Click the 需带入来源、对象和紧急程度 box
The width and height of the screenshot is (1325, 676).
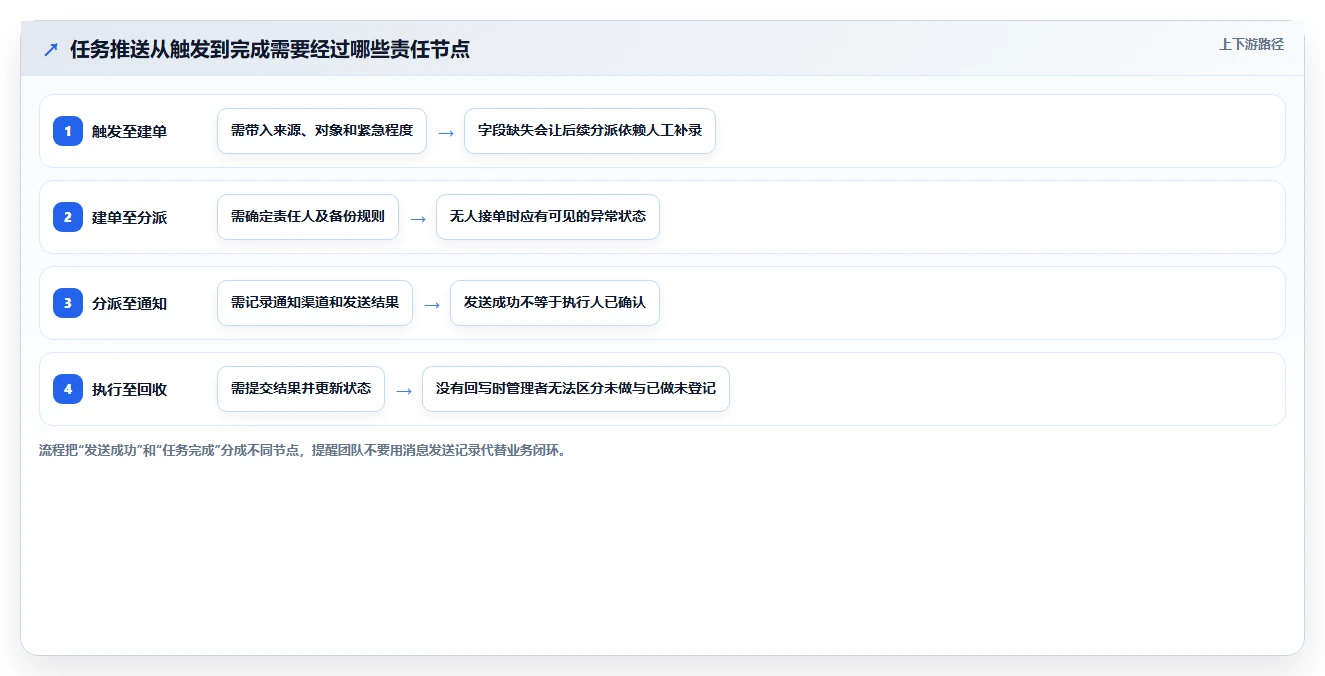[x=322, y=131]
